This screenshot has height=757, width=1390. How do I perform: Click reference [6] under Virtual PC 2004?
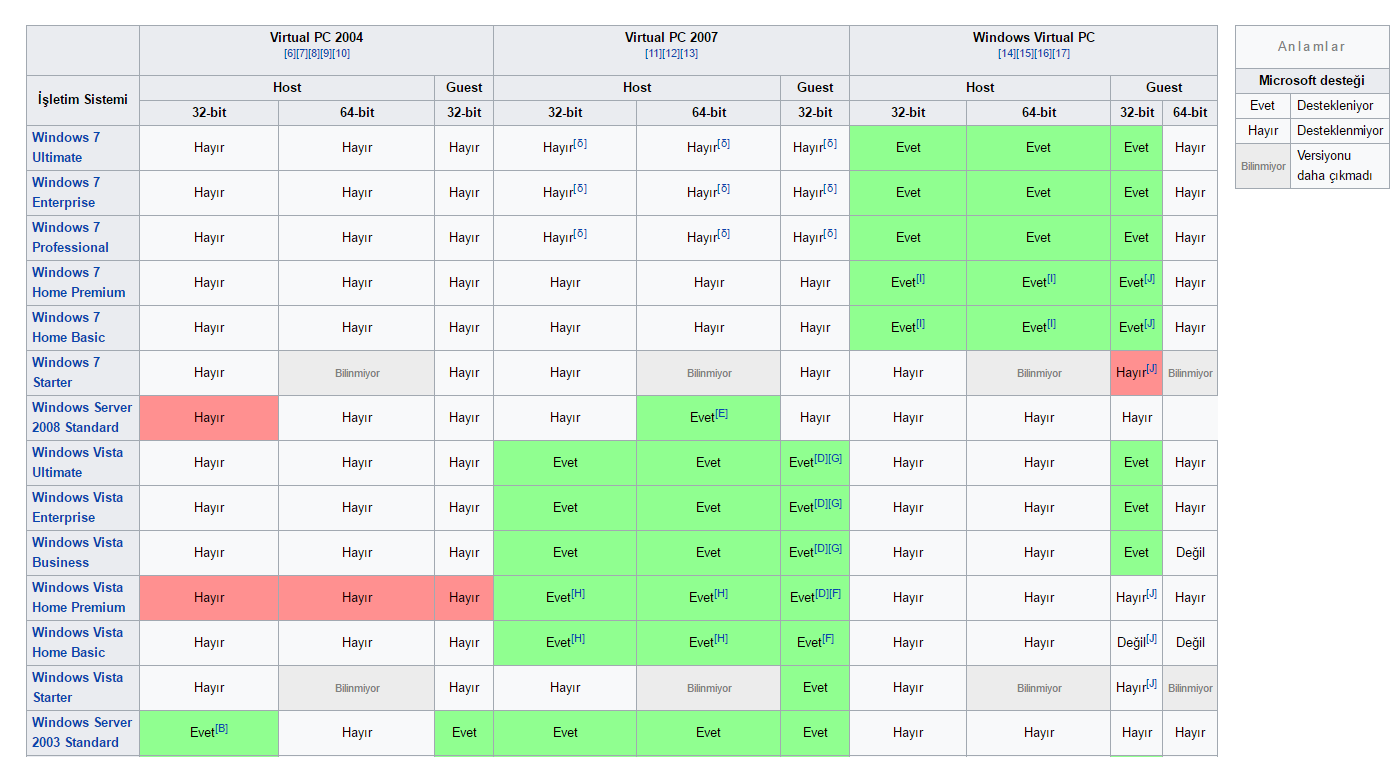pyautogui.click(x=289, y=54)
